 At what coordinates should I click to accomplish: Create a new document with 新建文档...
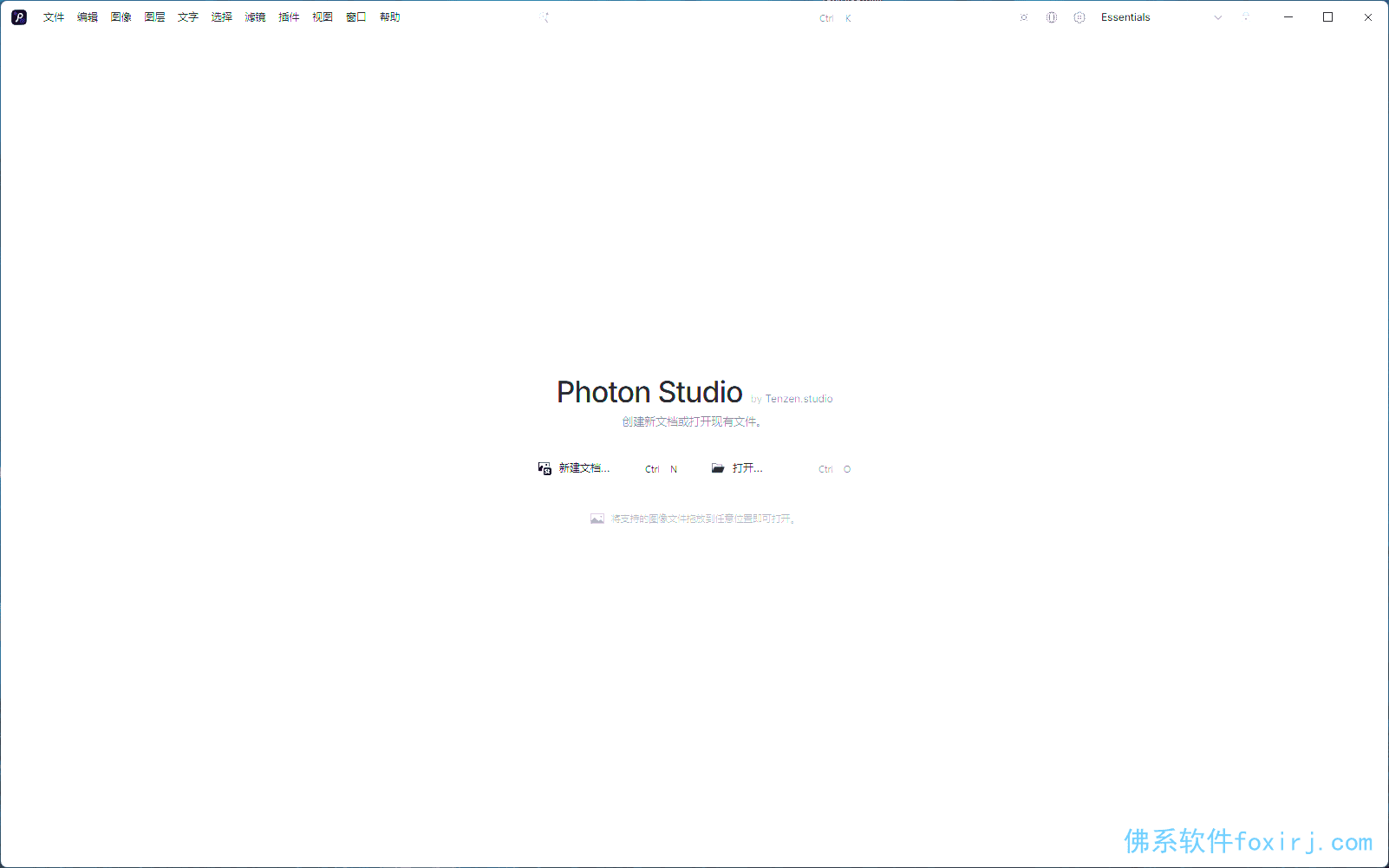[x=608, y=468]
